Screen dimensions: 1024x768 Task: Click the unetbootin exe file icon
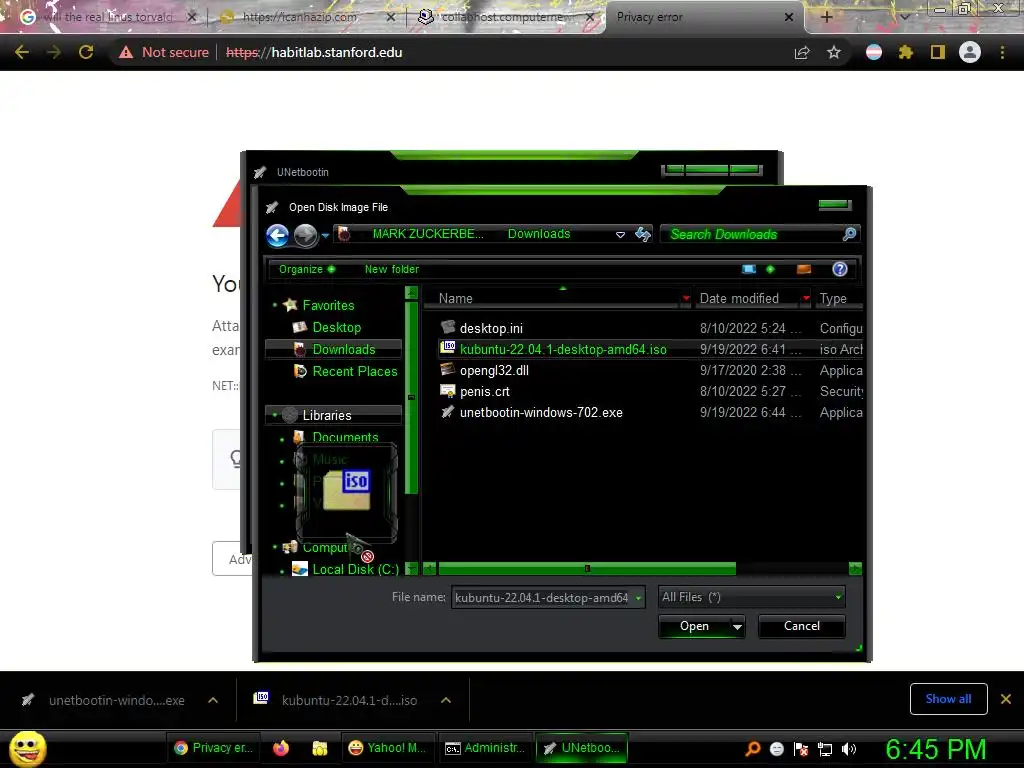[x=447, y=411]
